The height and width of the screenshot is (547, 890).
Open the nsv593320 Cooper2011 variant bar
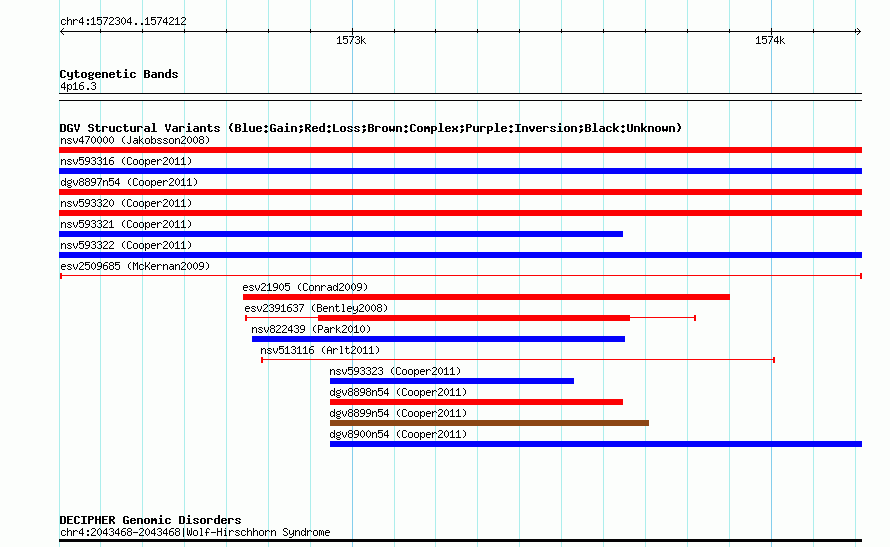(x=460, y=213)
